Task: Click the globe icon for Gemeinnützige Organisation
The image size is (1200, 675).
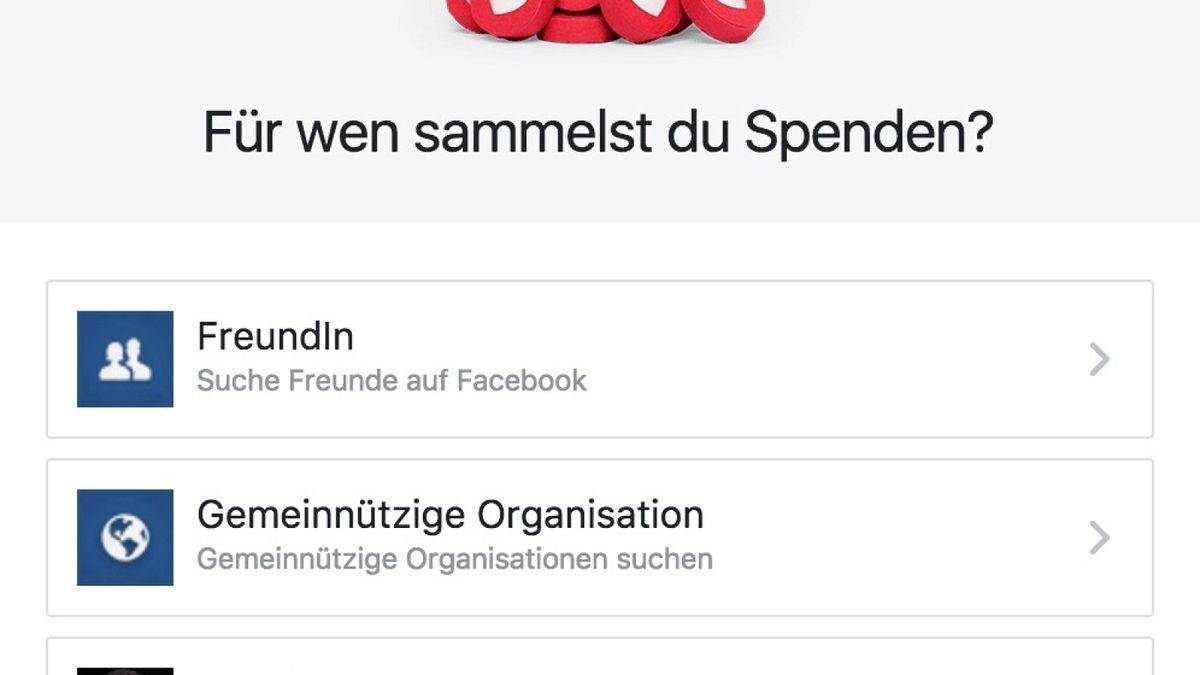Action: (x=124, y=537)
